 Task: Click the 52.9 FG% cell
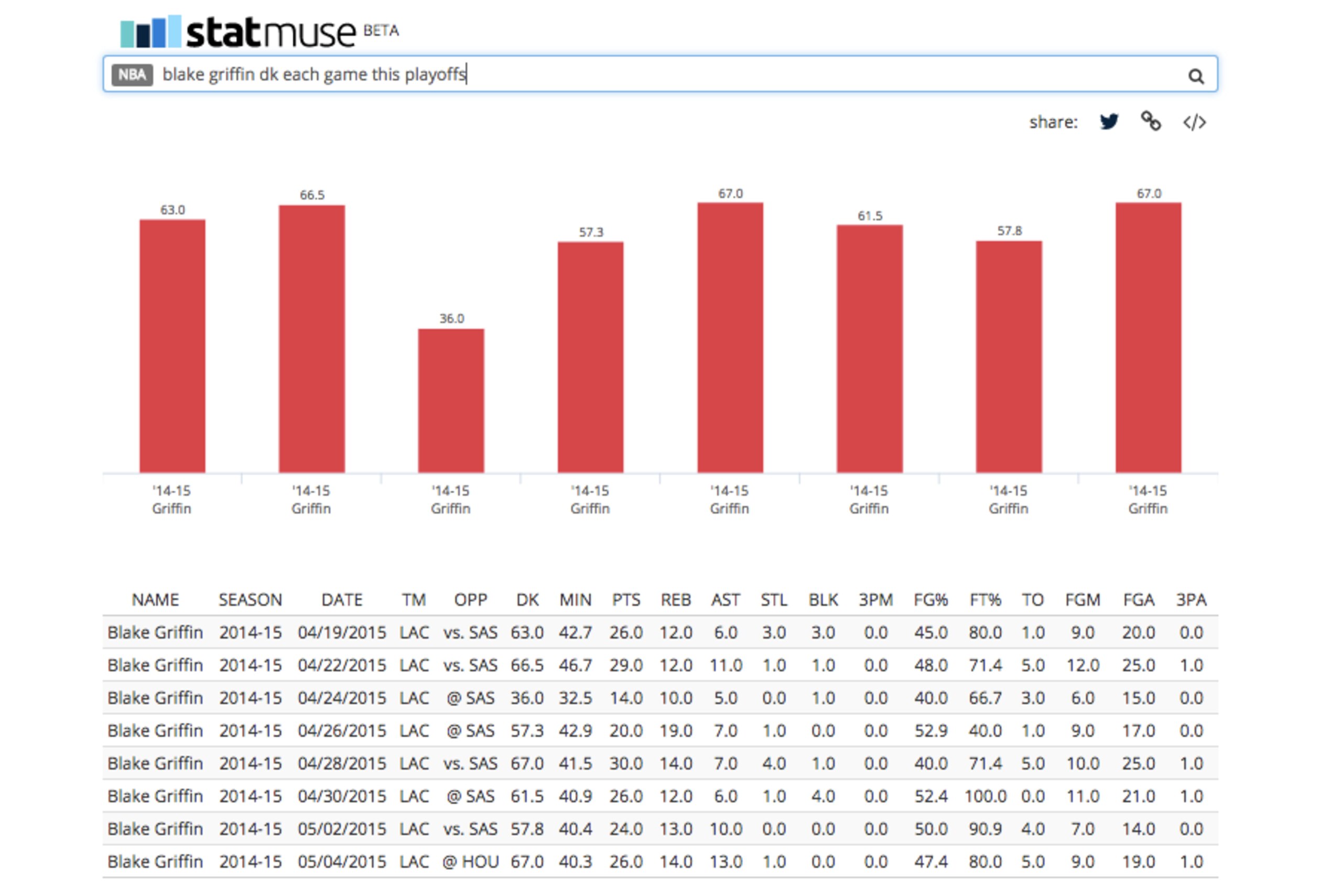930,730
